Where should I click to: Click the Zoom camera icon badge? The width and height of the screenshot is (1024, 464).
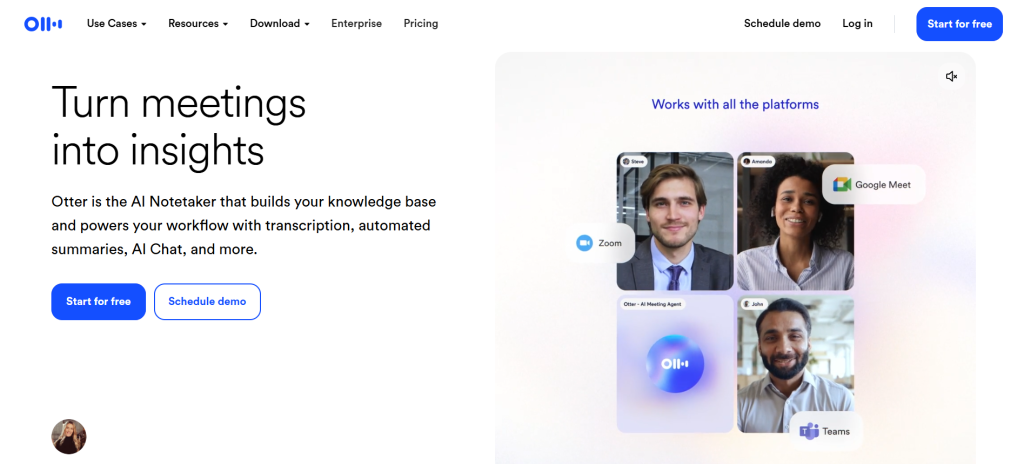click(584, 243)
